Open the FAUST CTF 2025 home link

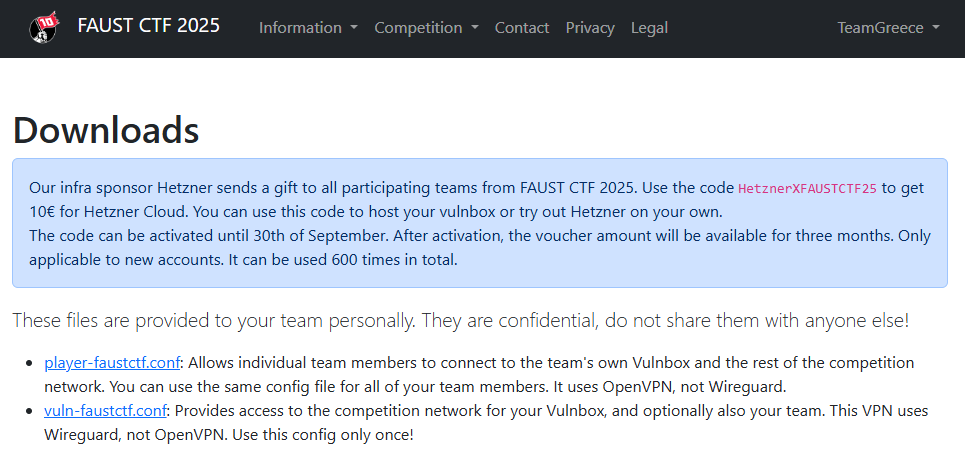(x=148, y=26)
